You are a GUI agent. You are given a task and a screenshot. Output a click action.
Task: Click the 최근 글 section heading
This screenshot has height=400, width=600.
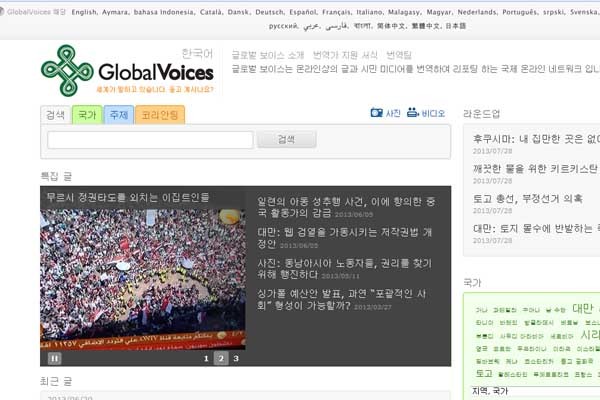click(x=56, y=381)
